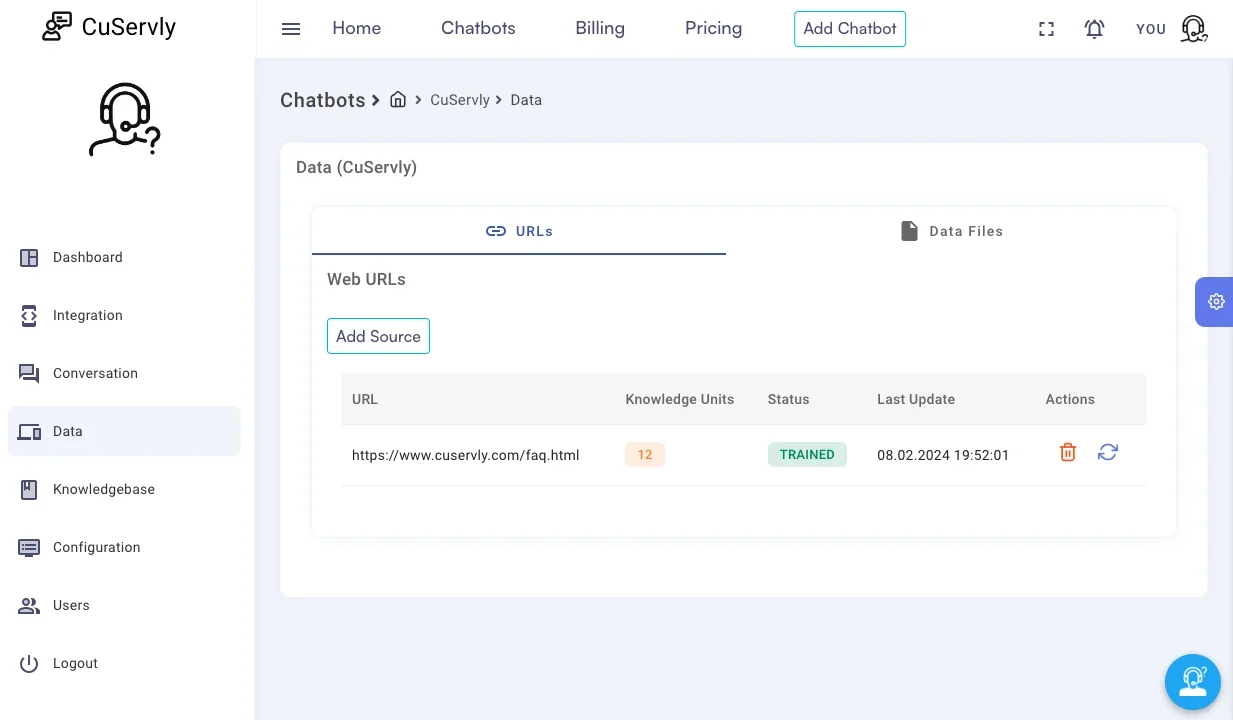The width and height of the screenshot is (1233, 720).
Task: Click the CuServly breadcrumb link
Action: pos(460,100)
